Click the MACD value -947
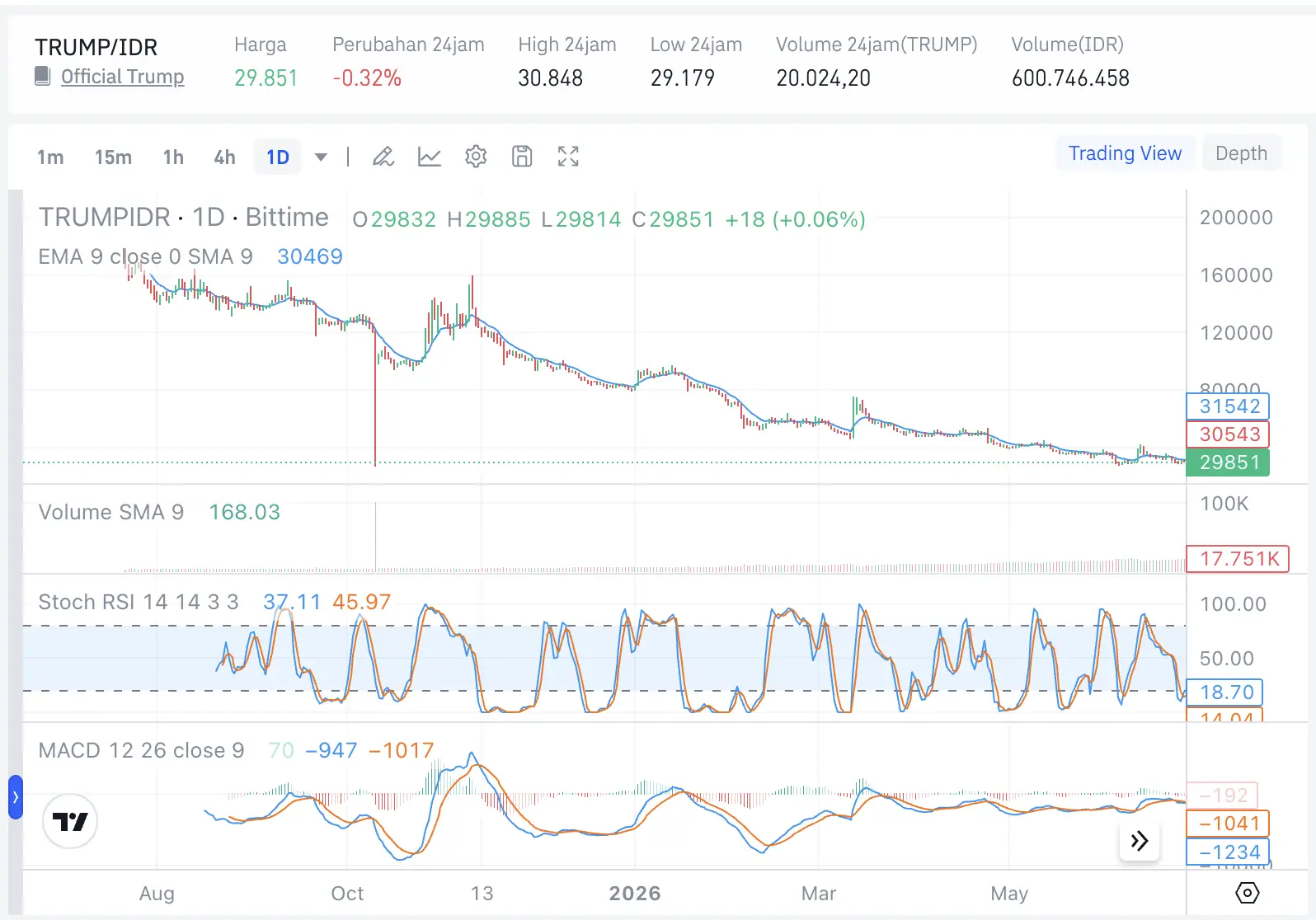 [331, 750]
